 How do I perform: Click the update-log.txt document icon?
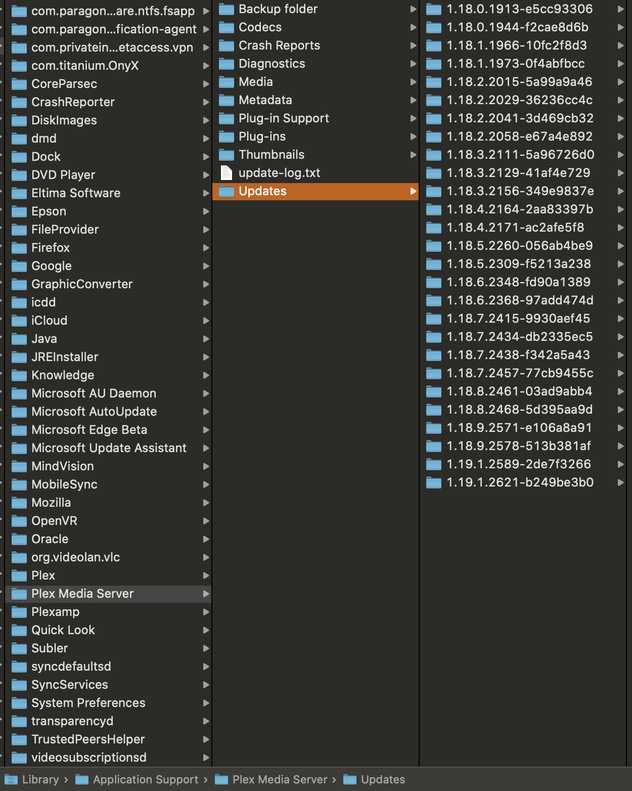coord(226,173)
